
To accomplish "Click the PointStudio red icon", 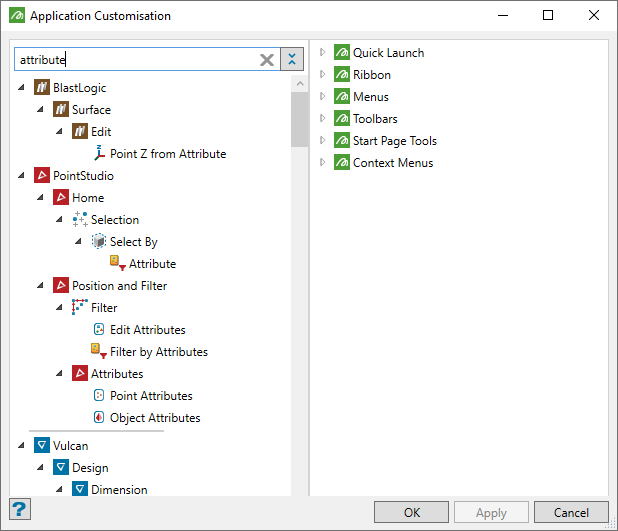I will (x=42, y=175).
